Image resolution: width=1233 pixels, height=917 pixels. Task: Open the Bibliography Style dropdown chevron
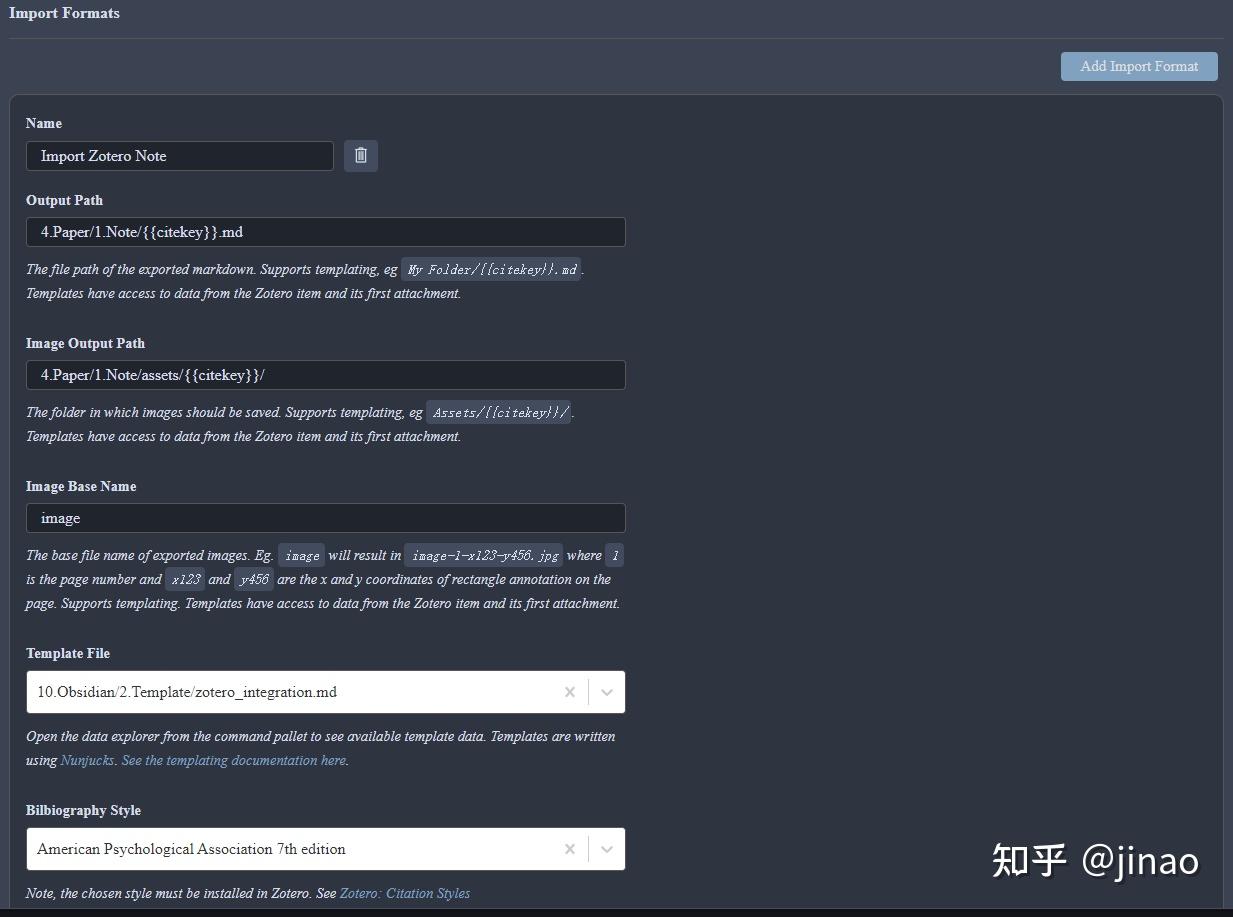(x=606, y=848)
